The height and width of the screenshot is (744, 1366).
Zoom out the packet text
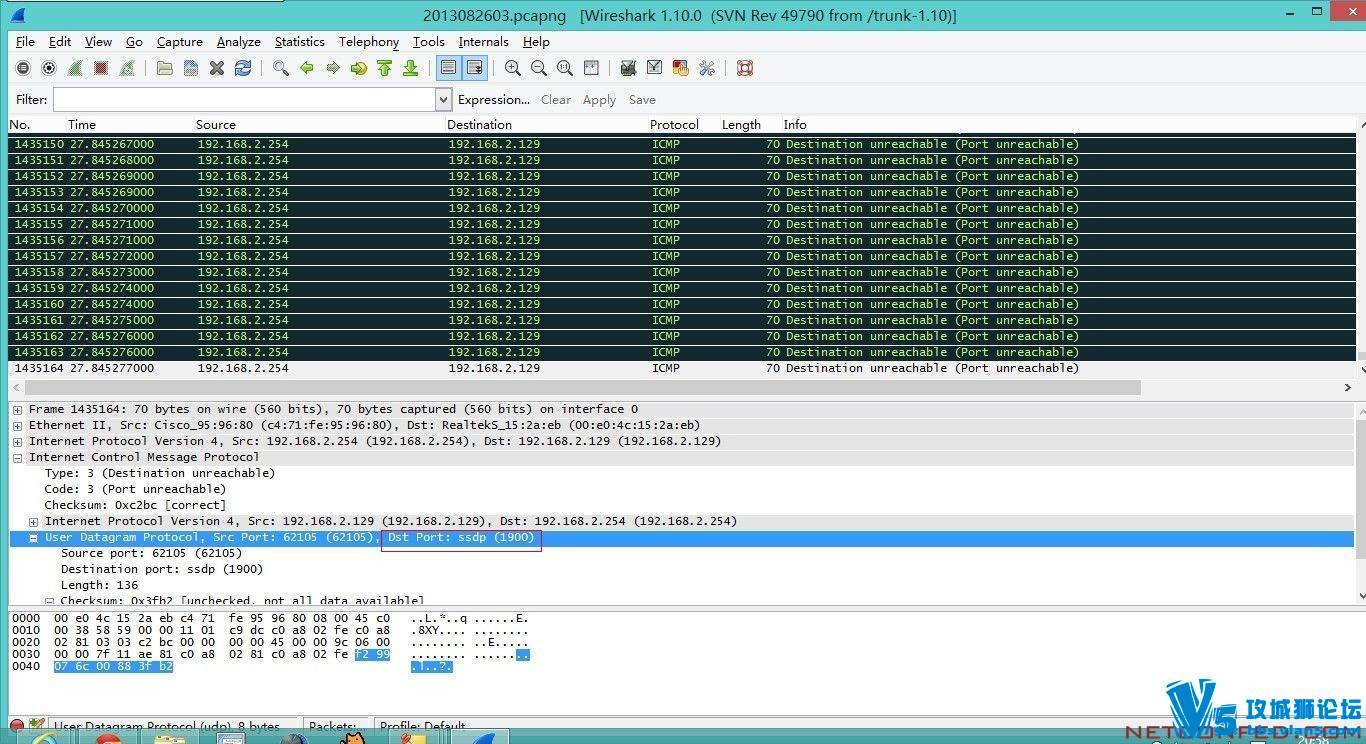(539, 68)
